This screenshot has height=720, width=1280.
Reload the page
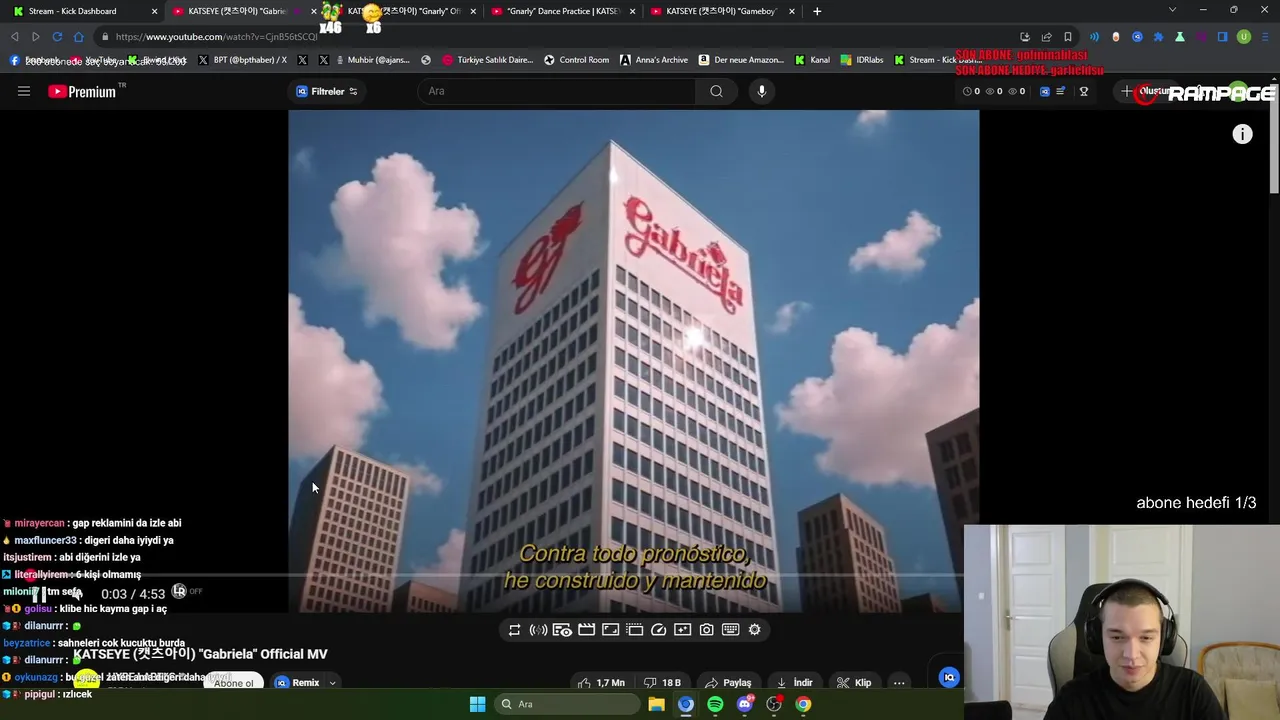click(57, 37)
